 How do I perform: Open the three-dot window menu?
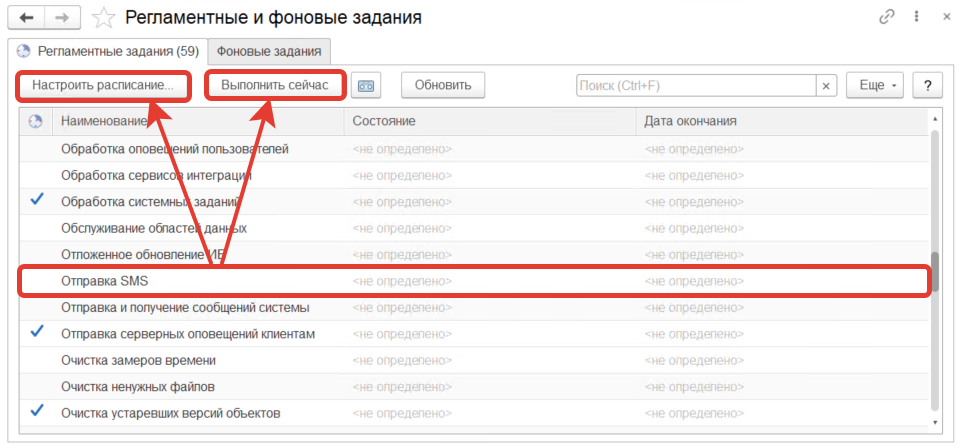tap(916, 17)
